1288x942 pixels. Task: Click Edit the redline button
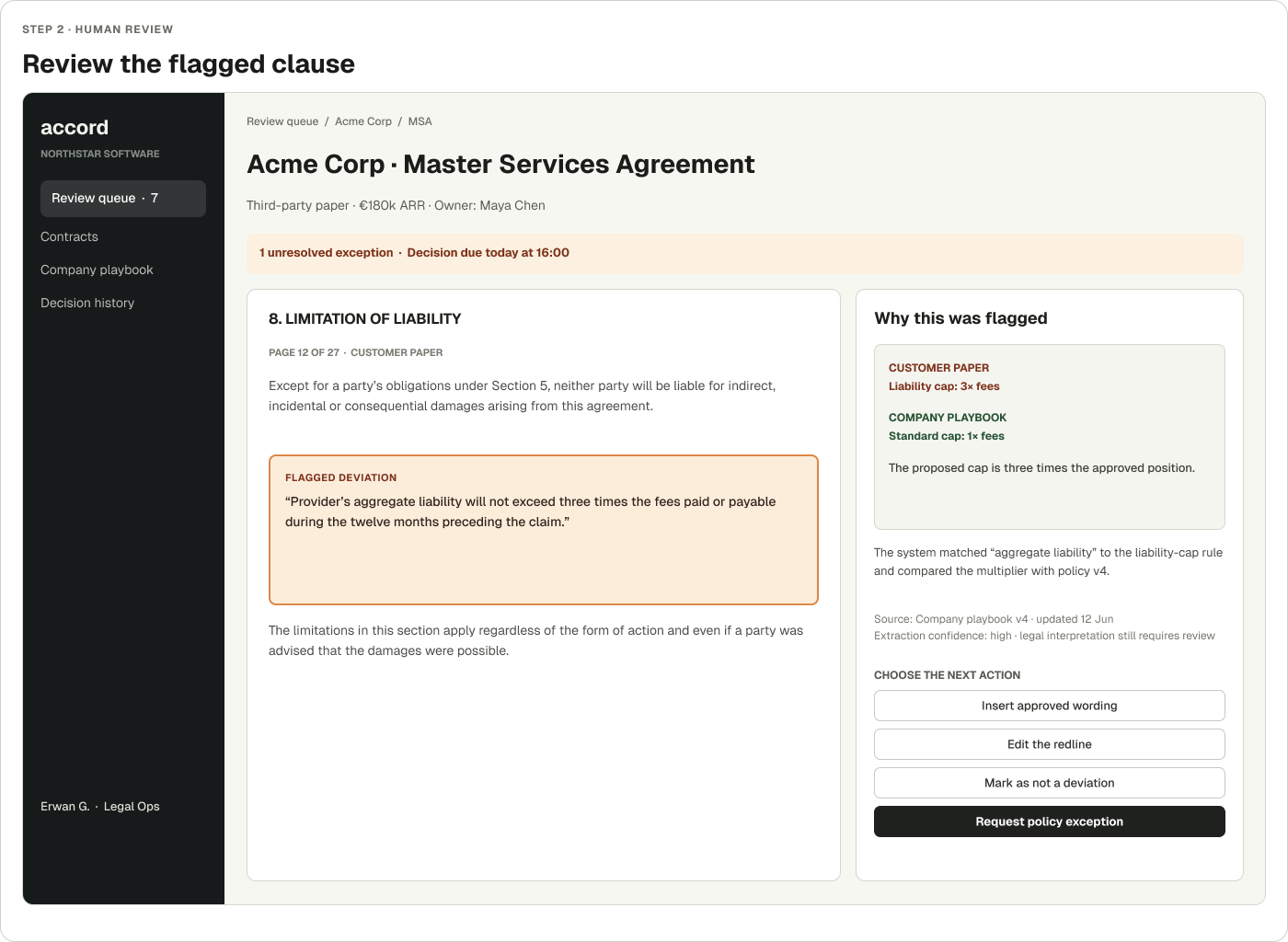coord(1050,744)
